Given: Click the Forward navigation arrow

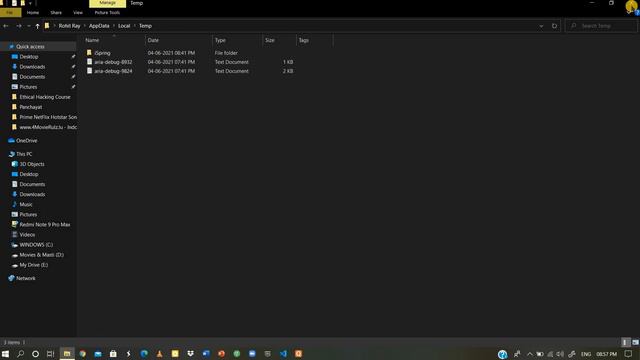Looking at the screenshot, I should pos(18,26).
